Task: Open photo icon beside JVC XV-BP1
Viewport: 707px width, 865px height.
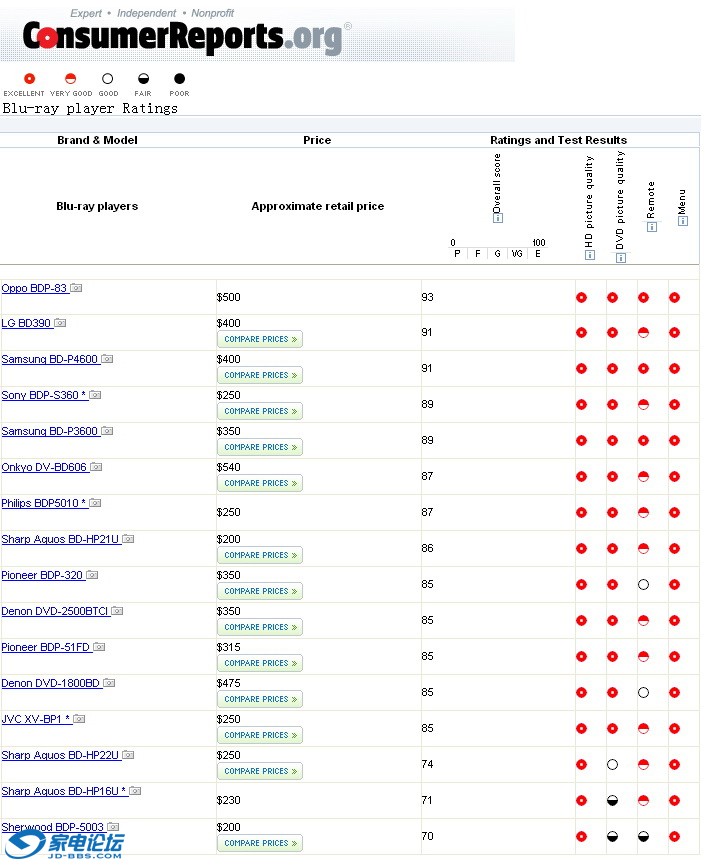Action: coord(79,719)
